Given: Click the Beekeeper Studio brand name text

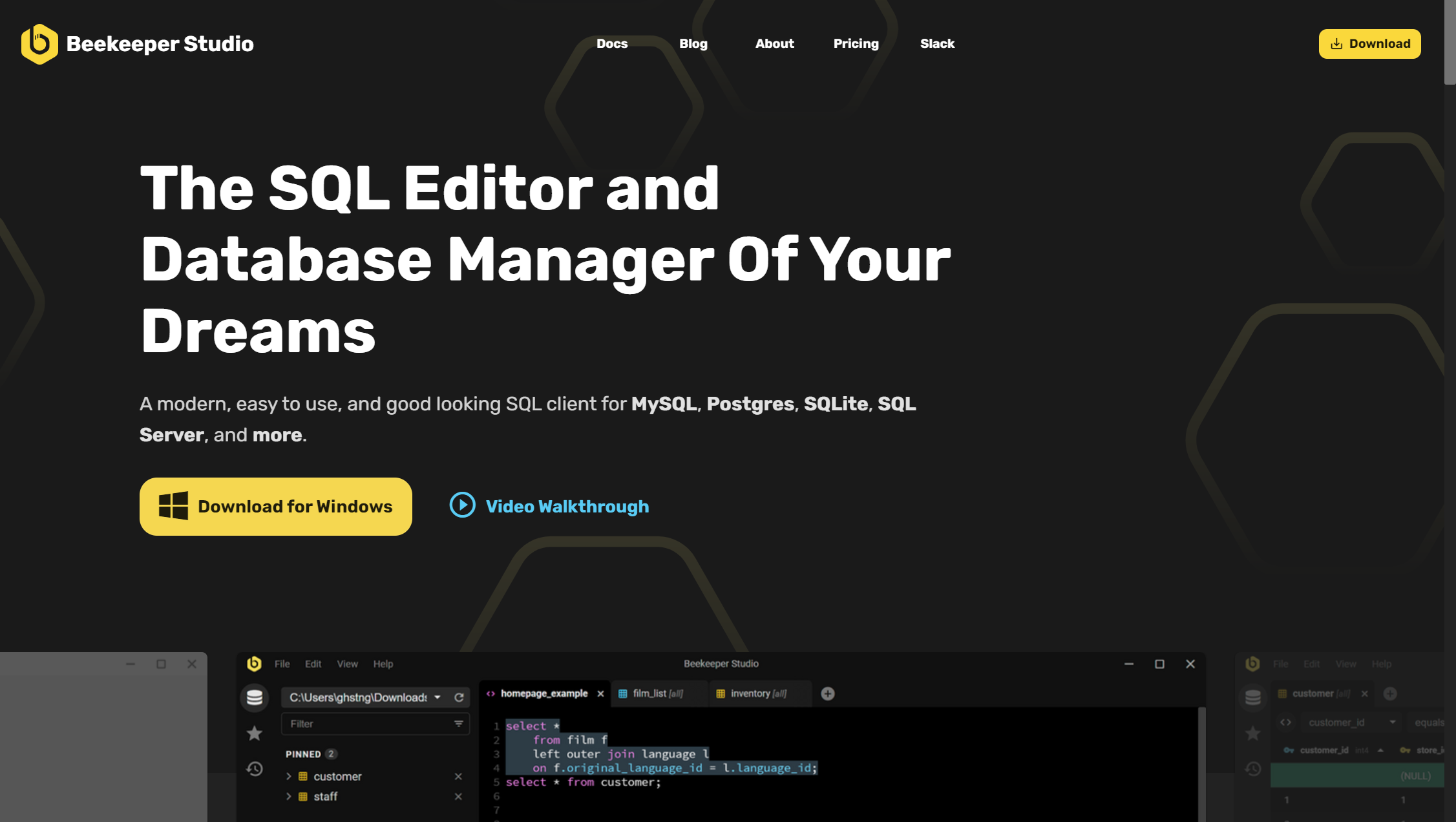Looking at the screenshot, I should [x=160, y=44].
